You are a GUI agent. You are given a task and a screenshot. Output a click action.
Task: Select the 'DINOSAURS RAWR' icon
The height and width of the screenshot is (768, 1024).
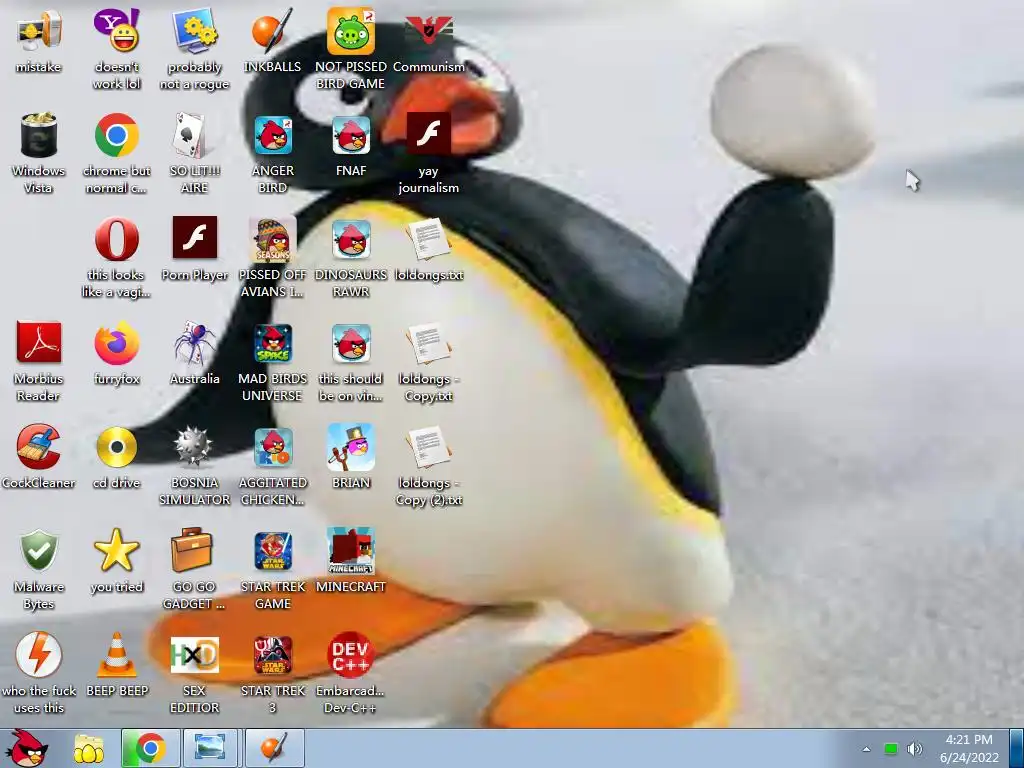click(x=351, y=239)
